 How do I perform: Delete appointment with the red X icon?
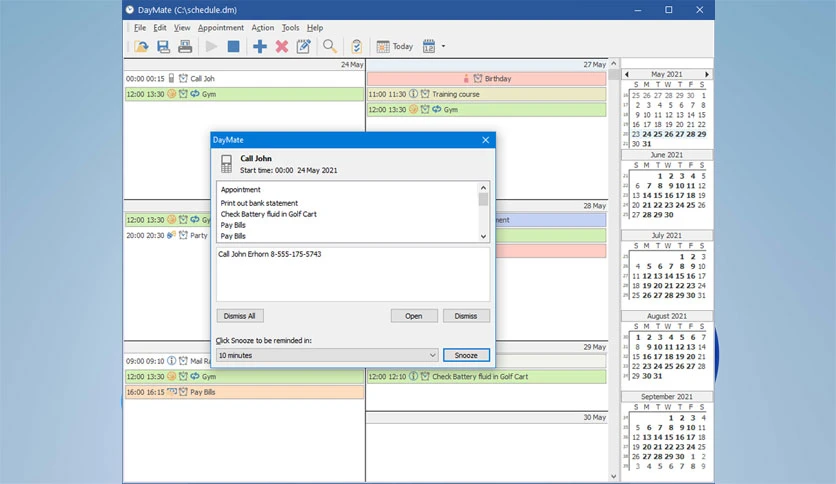[x=282, y=47]
